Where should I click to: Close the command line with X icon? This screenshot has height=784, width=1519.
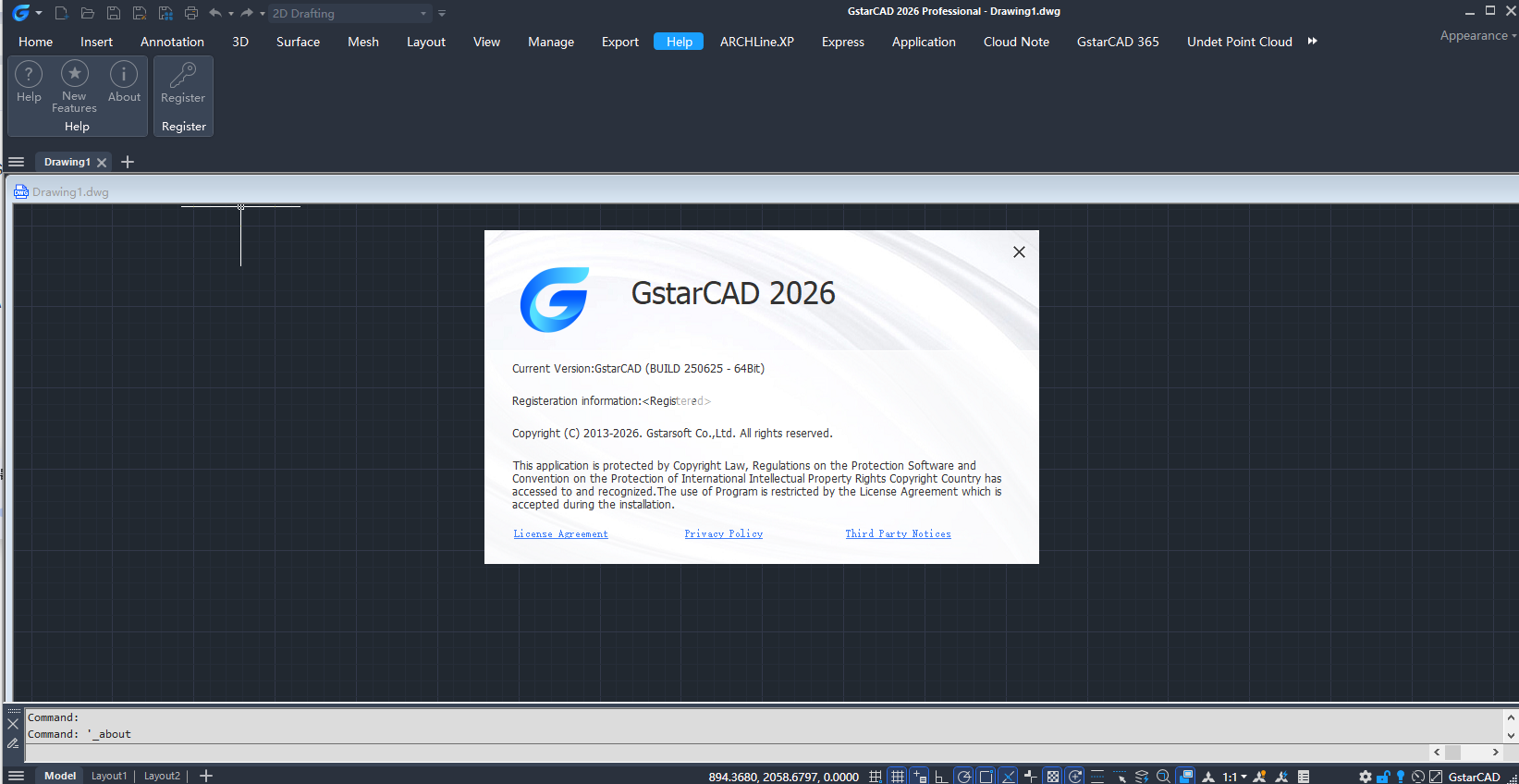pos(13,724)
